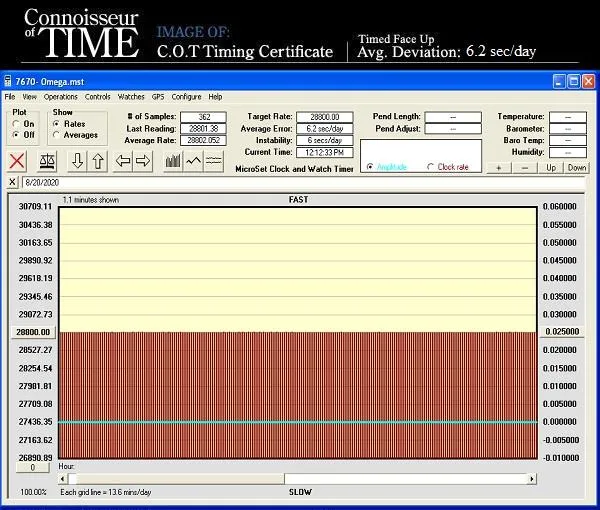Click the '30709.11' axis label
The height and width of the screenshot is (510, 600).
(x=35, y=207)
